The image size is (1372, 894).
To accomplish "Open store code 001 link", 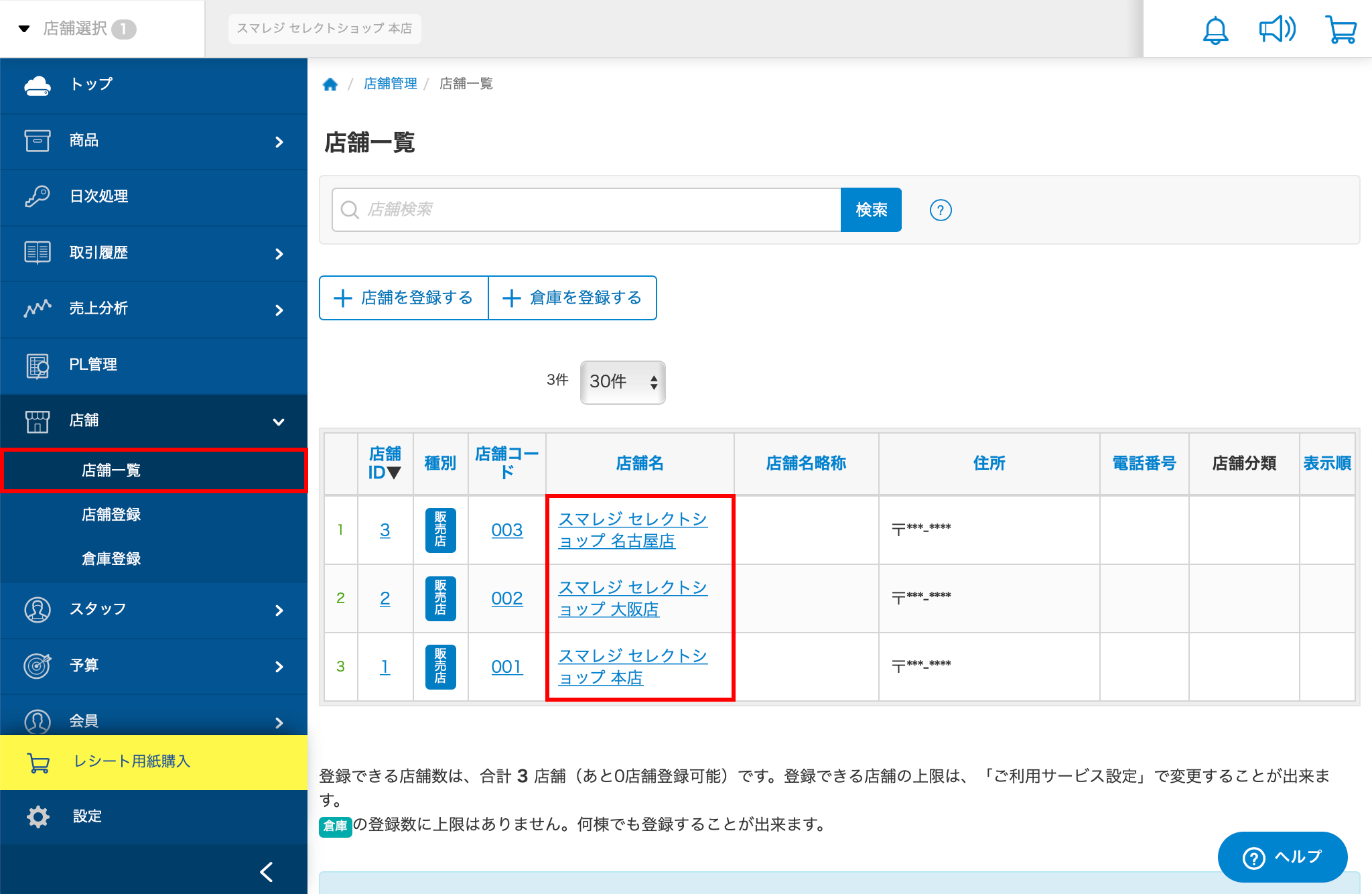I will click(507, 667).
